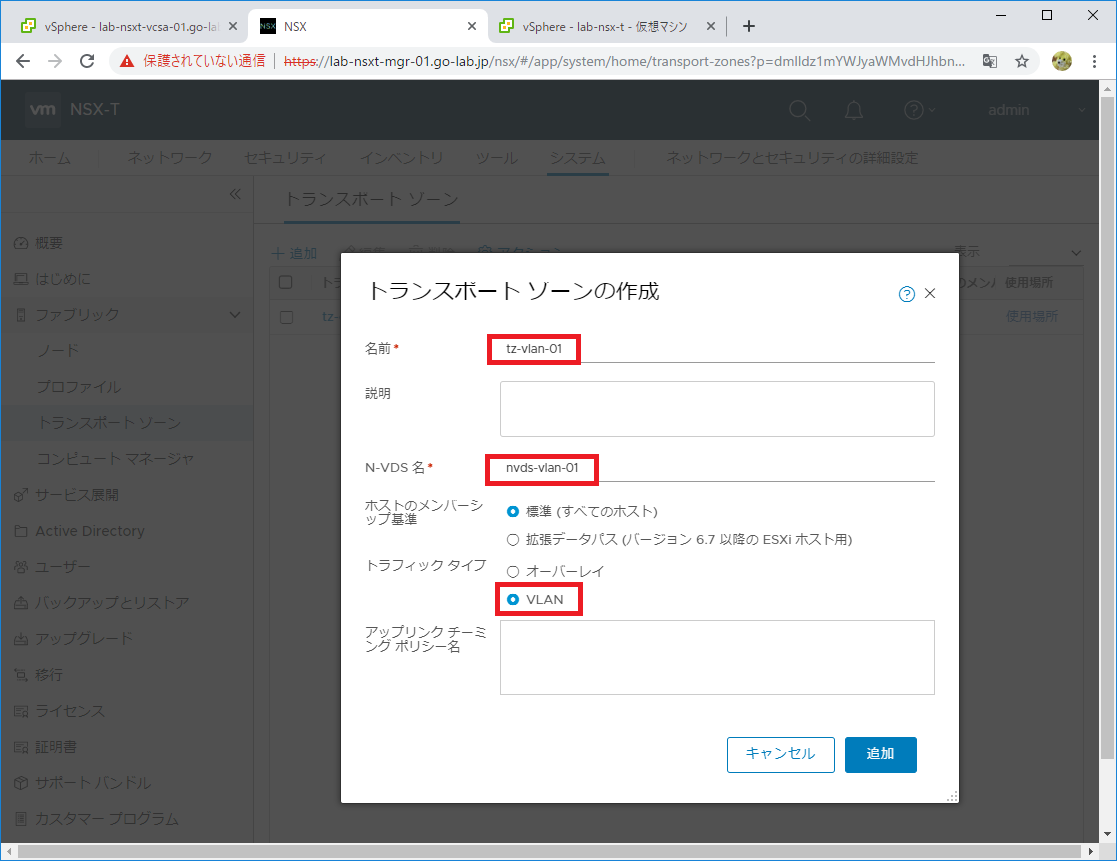This screenshot has width=1117, height=861.
Task: Tick the checkbox of the tz- row
Action: coord(286,317)
